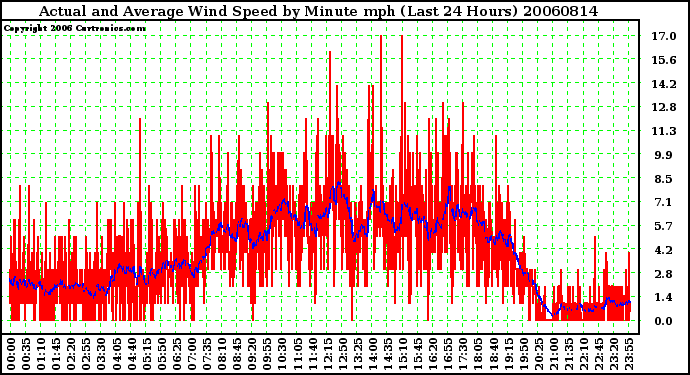
Task: Select the 5.7 y-axis label
Action: click(x=664, y=226)
